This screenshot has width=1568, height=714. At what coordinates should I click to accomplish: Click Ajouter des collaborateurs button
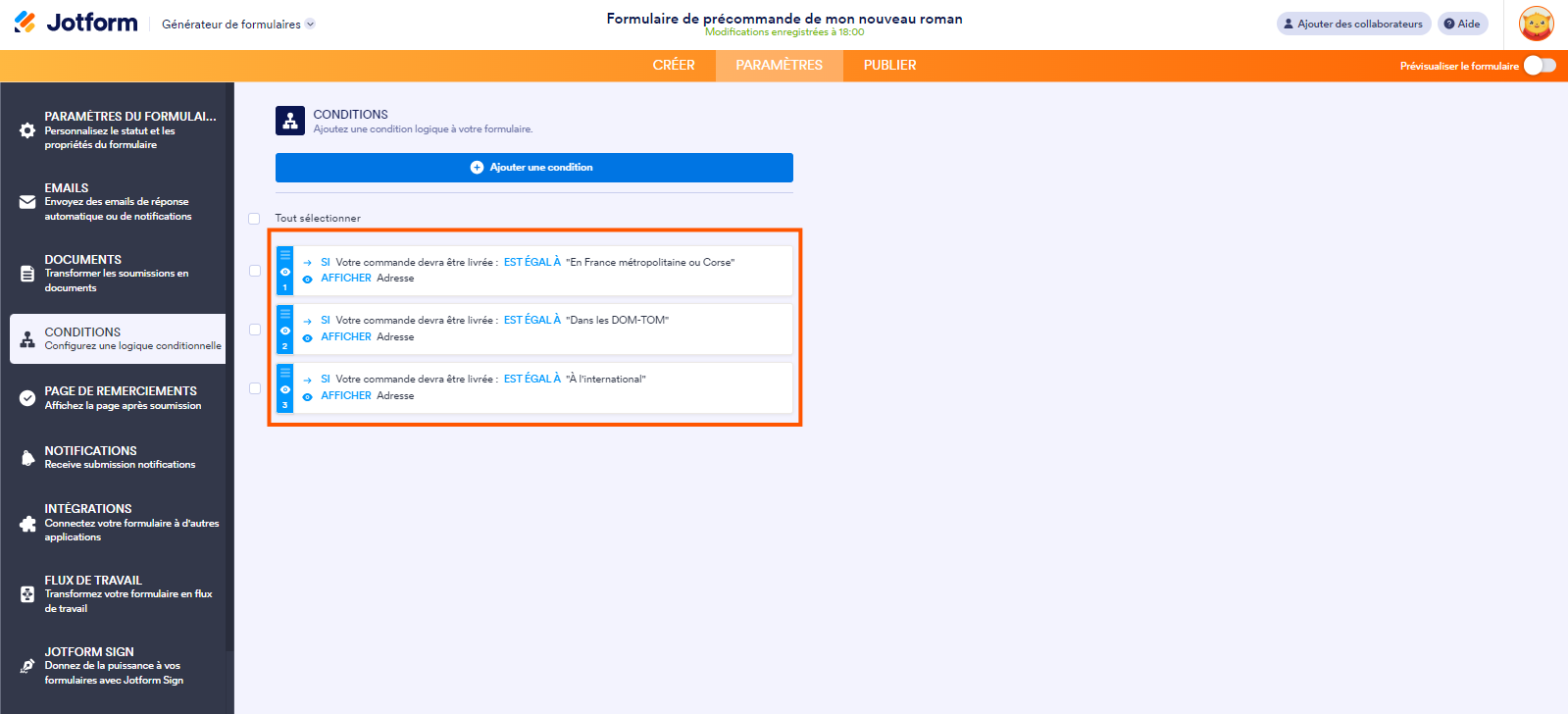pyautogui.click(x=1353, y=24)
